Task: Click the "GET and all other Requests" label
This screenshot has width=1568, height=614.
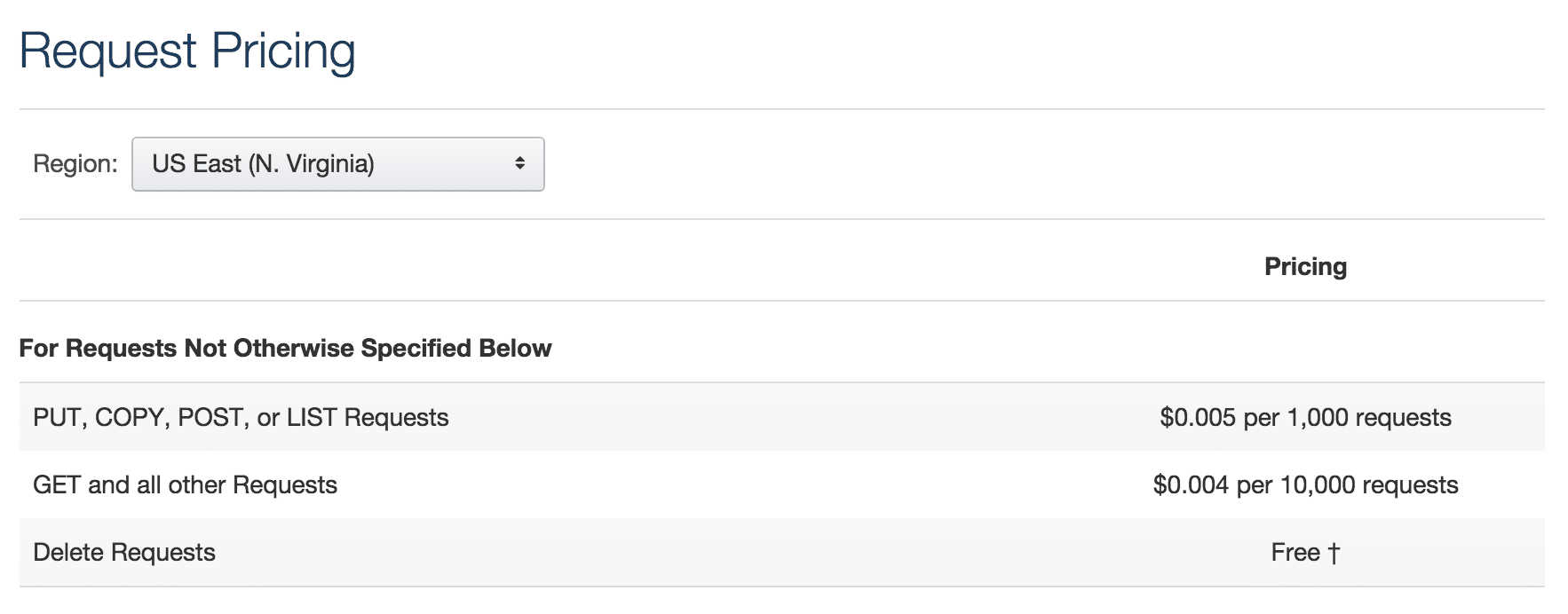Action: pyautogui.click(x=185, y=485)
